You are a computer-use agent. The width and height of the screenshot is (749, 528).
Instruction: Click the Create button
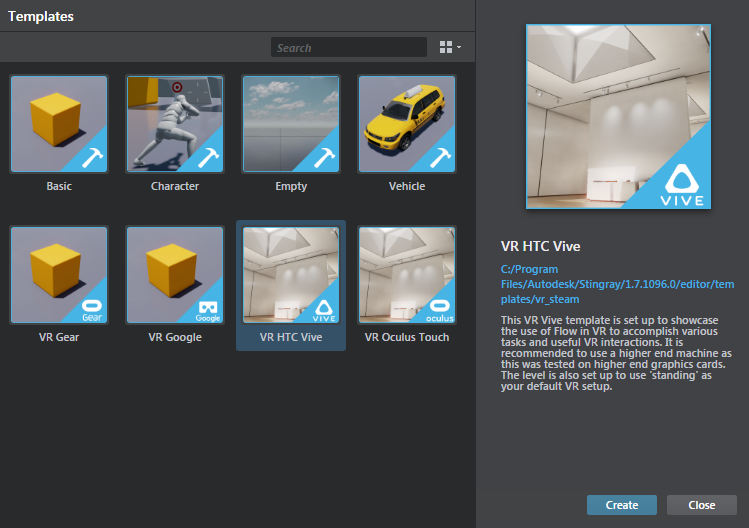621,505
